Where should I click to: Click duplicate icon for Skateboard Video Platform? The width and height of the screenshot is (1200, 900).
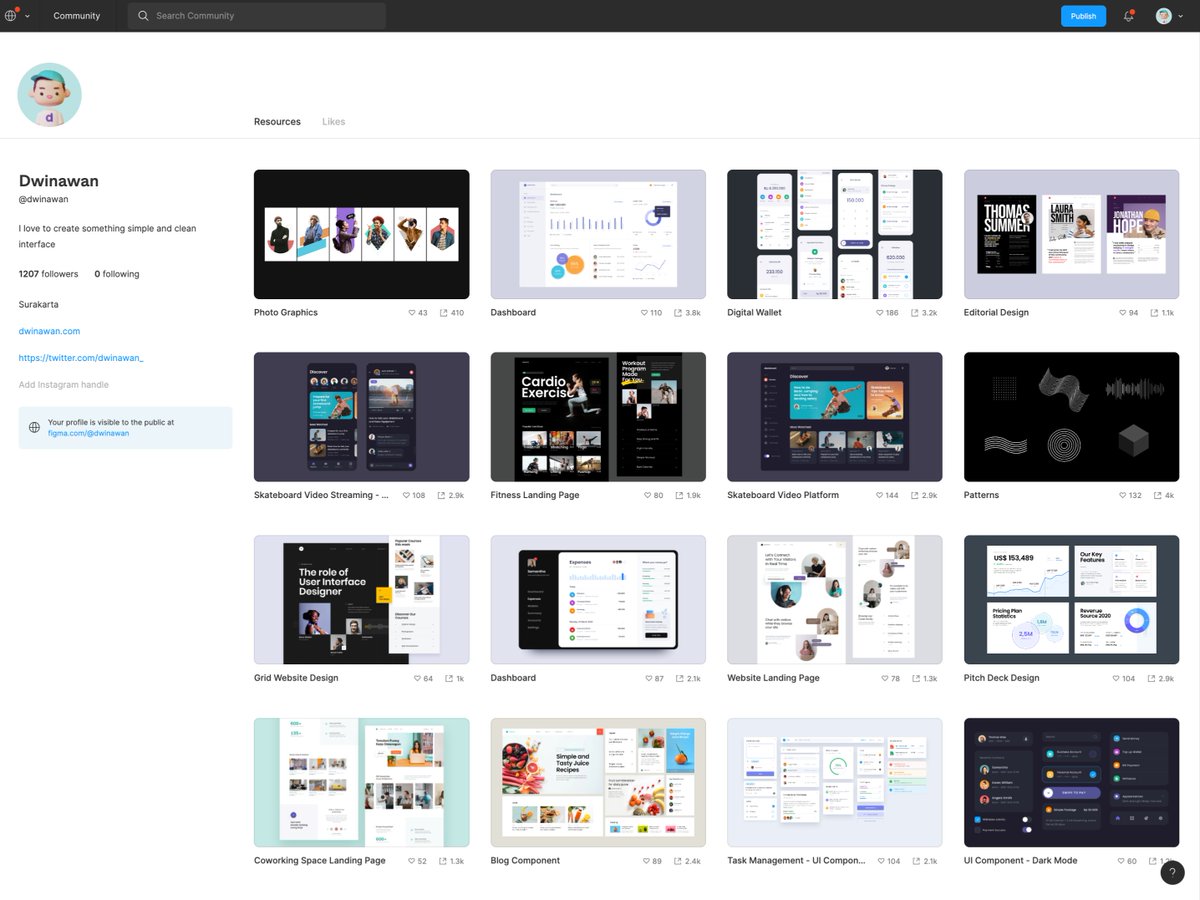[913, 496]
